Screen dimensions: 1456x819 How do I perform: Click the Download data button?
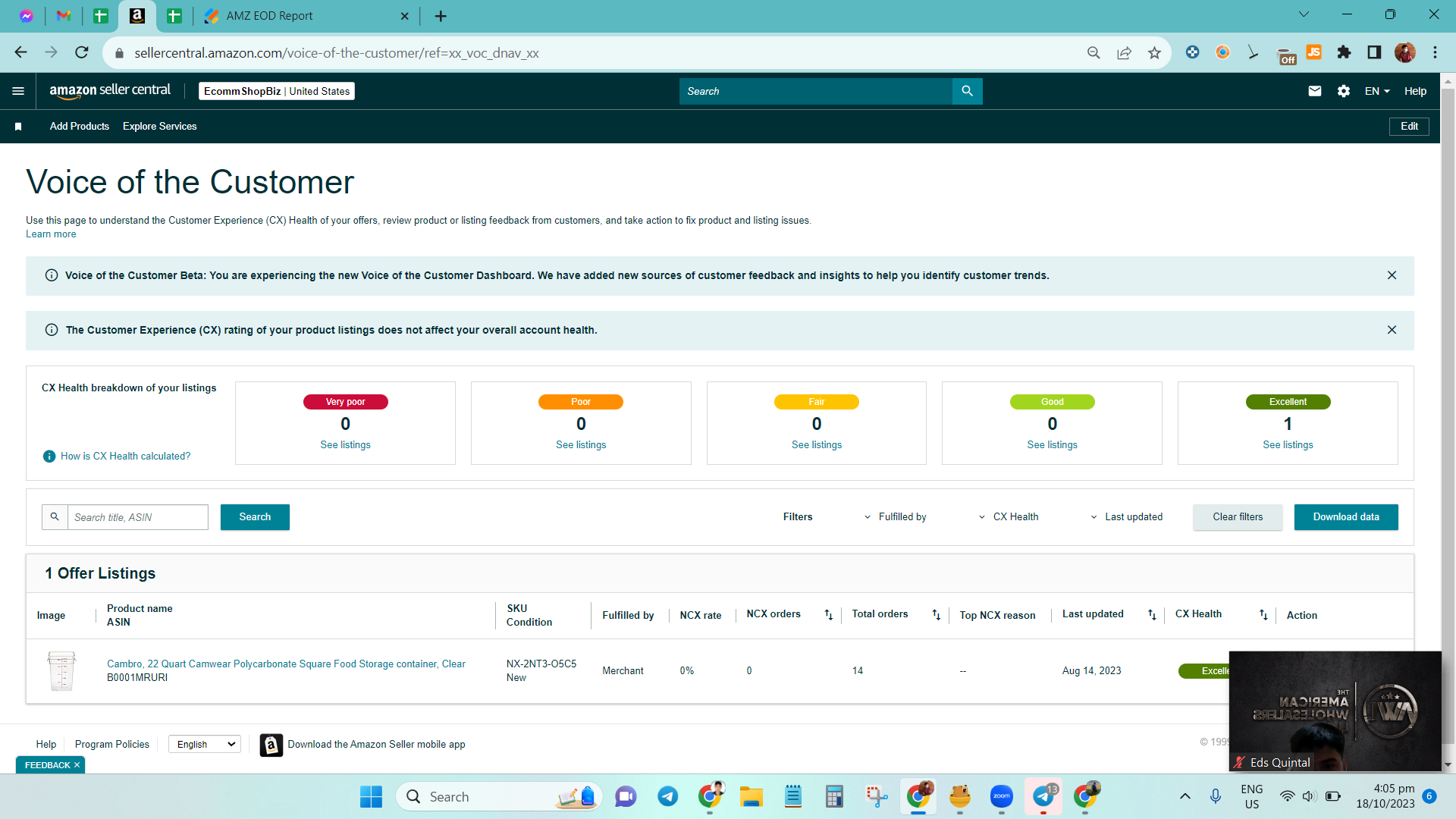click(1346, 517)
